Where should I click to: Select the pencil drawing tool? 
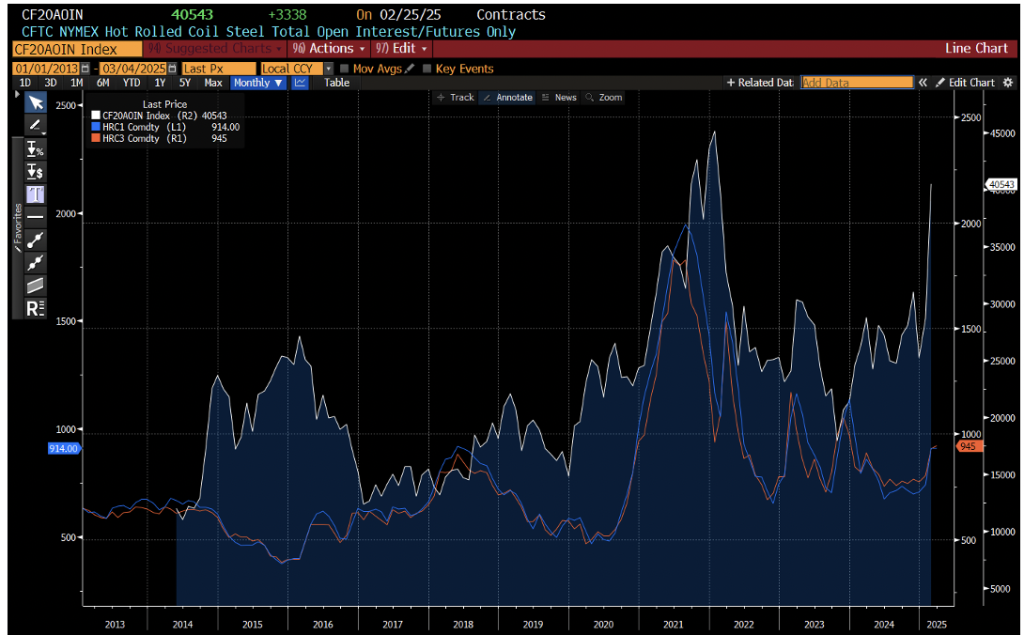[35, 125]
